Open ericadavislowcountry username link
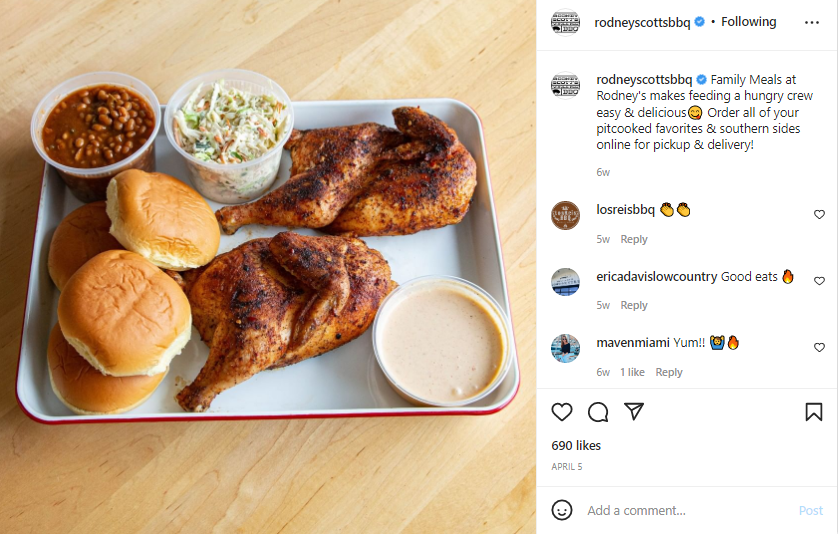Image resolution: width=838 pixels, height=534 pixels. [657, 276]
